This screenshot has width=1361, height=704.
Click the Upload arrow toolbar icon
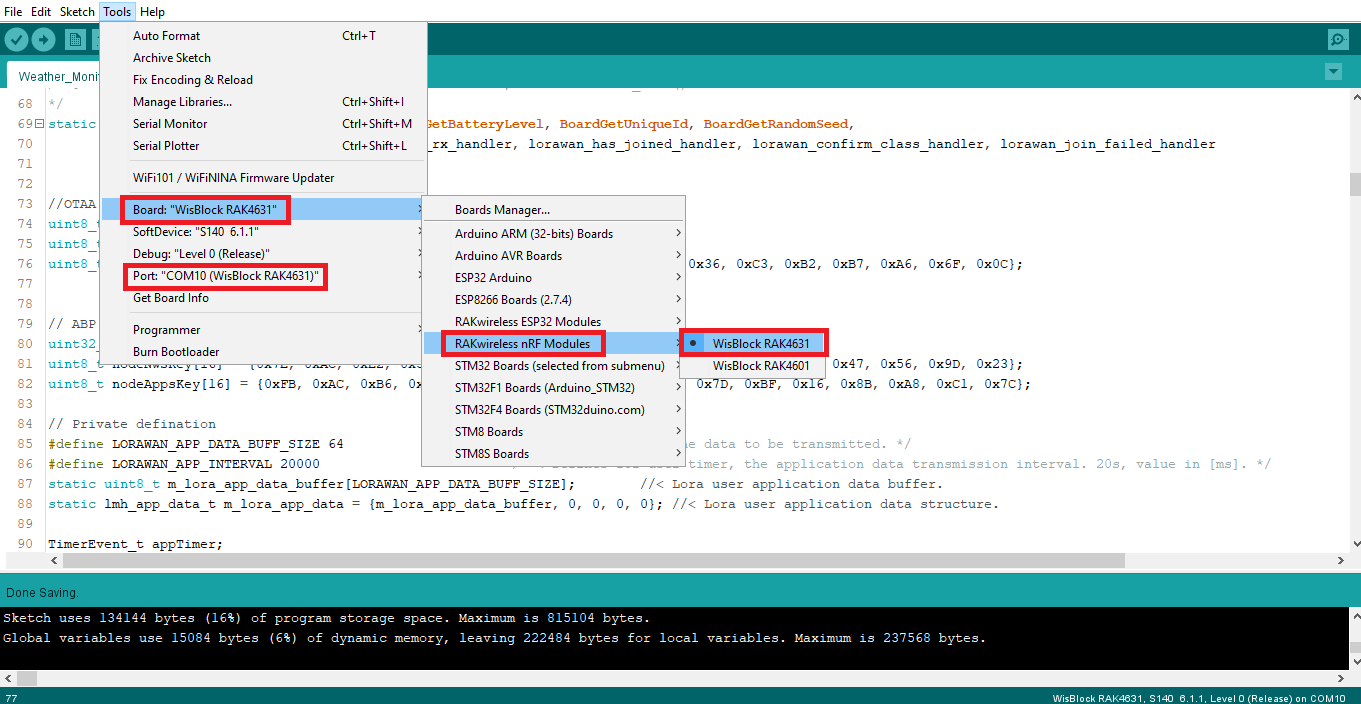(43, 39)
